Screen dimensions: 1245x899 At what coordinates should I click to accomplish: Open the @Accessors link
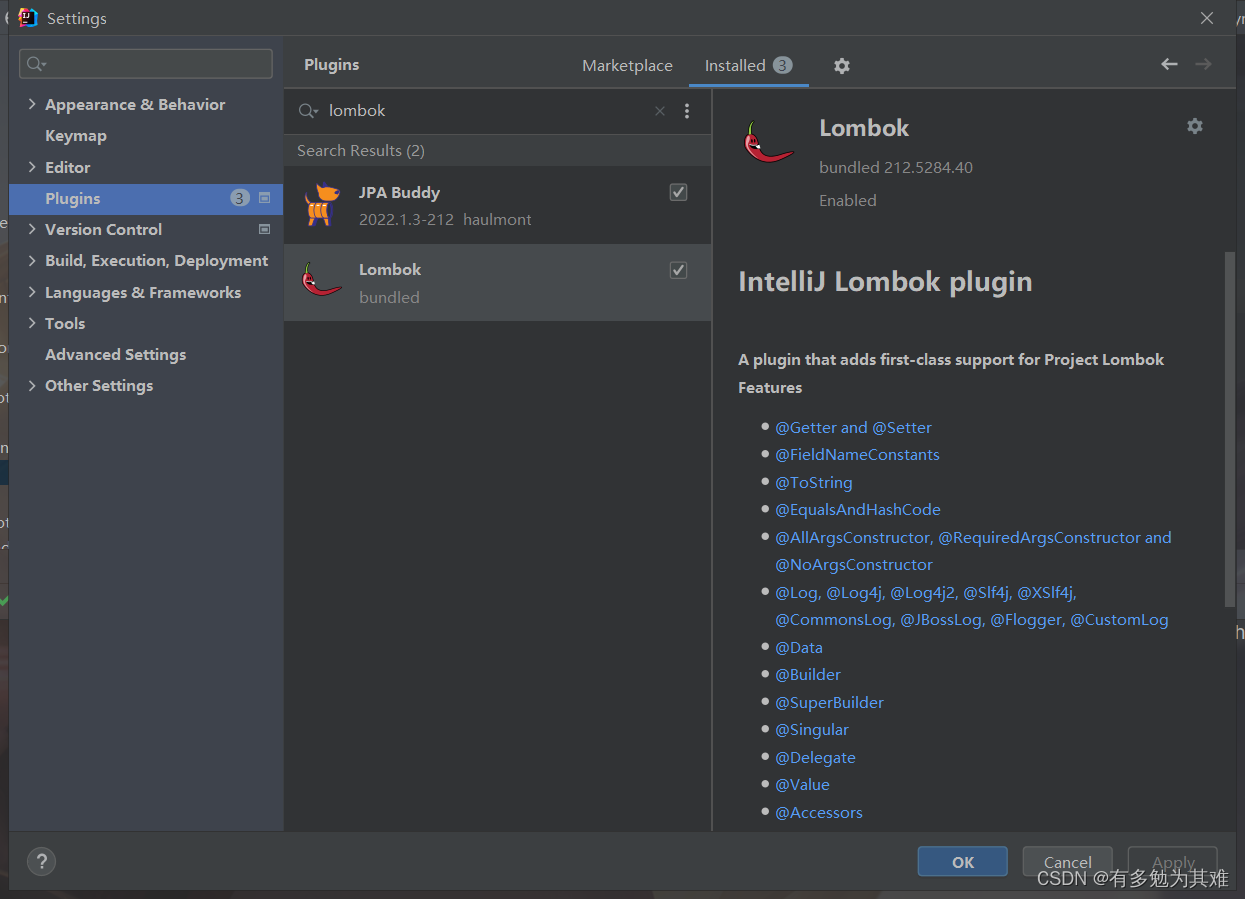819,812
